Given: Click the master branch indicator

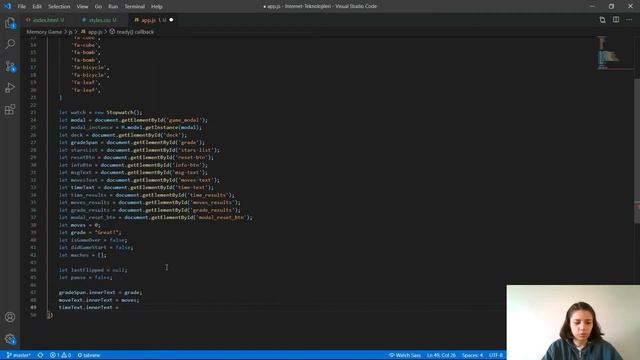Looking at the screenshot, I should 18,355.
